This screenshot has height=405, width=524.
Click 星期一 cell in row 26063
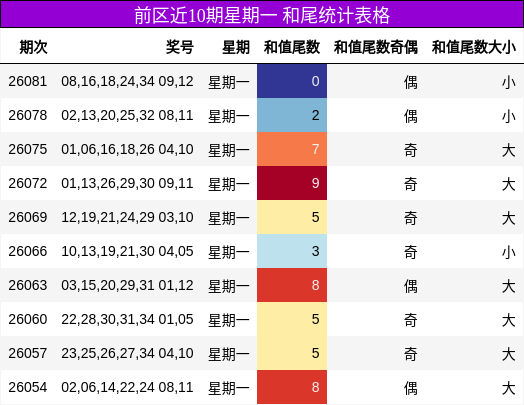[229, 286]
